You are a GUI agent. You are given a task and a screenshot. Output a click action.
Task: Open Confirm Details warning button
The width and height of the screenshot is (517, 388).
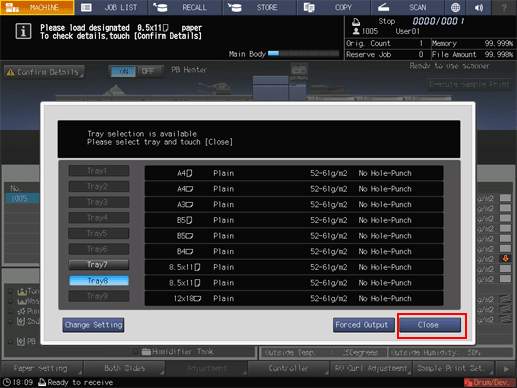(x=44, y=72)
